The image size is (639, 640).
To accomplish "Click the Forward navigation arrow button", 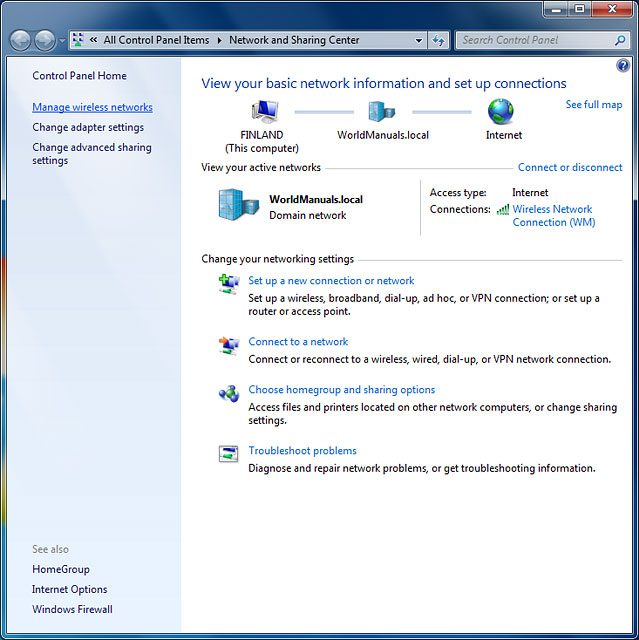I will point(44,40).
